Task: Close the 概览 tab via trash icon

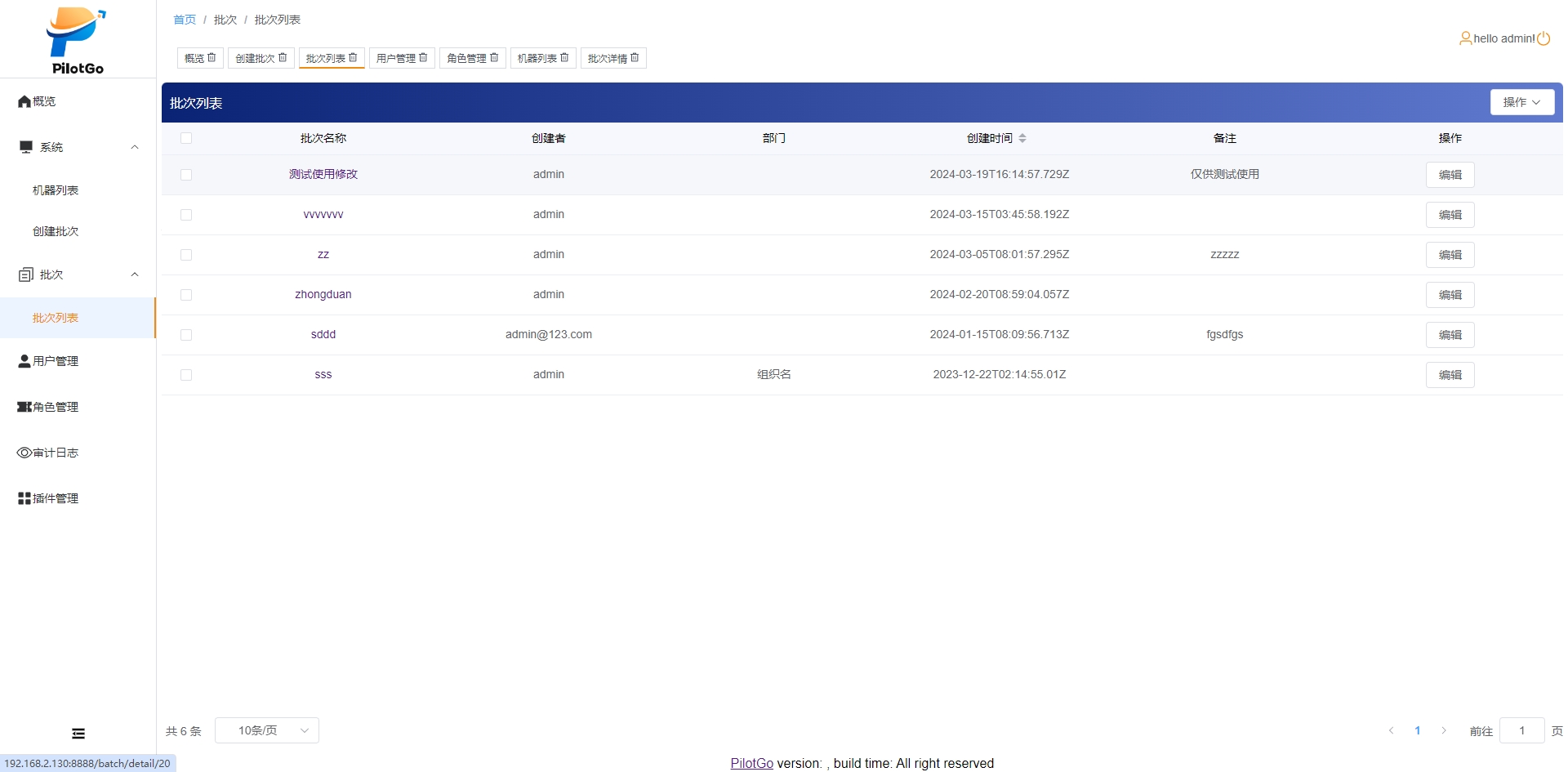Action: 212,58
